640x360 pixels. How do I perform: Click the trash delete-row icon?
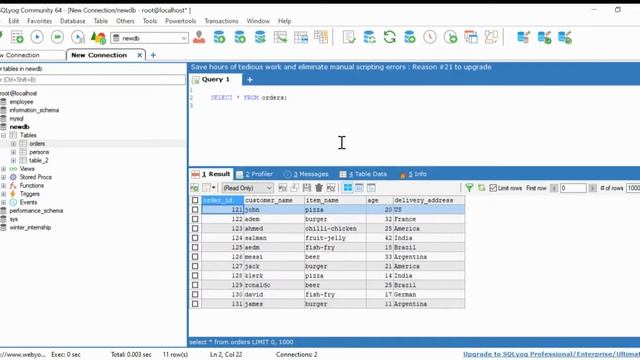click(x=319, y=188)
